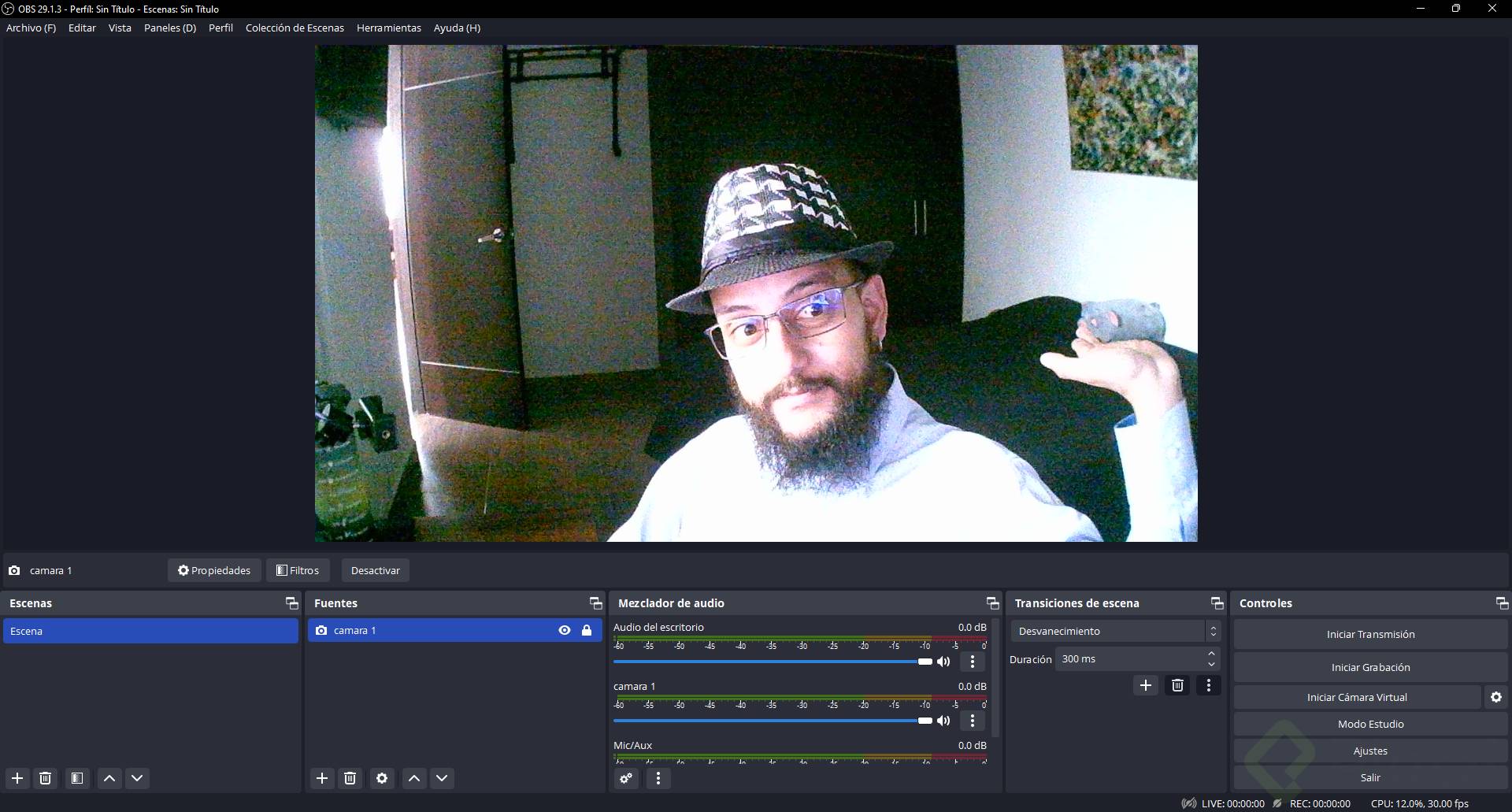Viewport: 1512px width, 812px height.
Task: Move source down in Fuentes list
Action: tap(442, 778)
